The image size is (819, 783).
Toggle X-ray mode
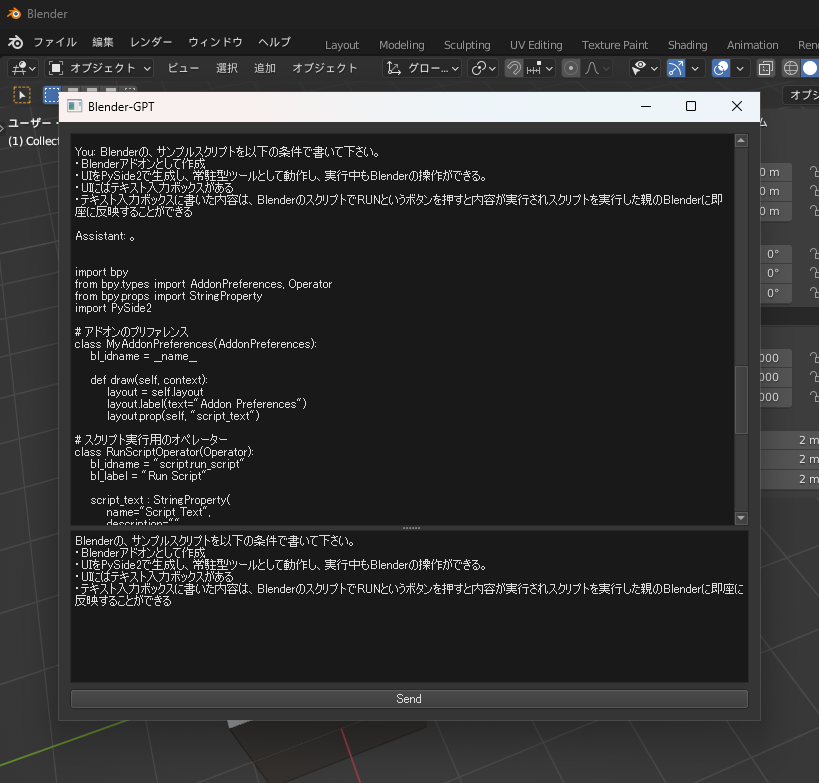click(766, 68)
